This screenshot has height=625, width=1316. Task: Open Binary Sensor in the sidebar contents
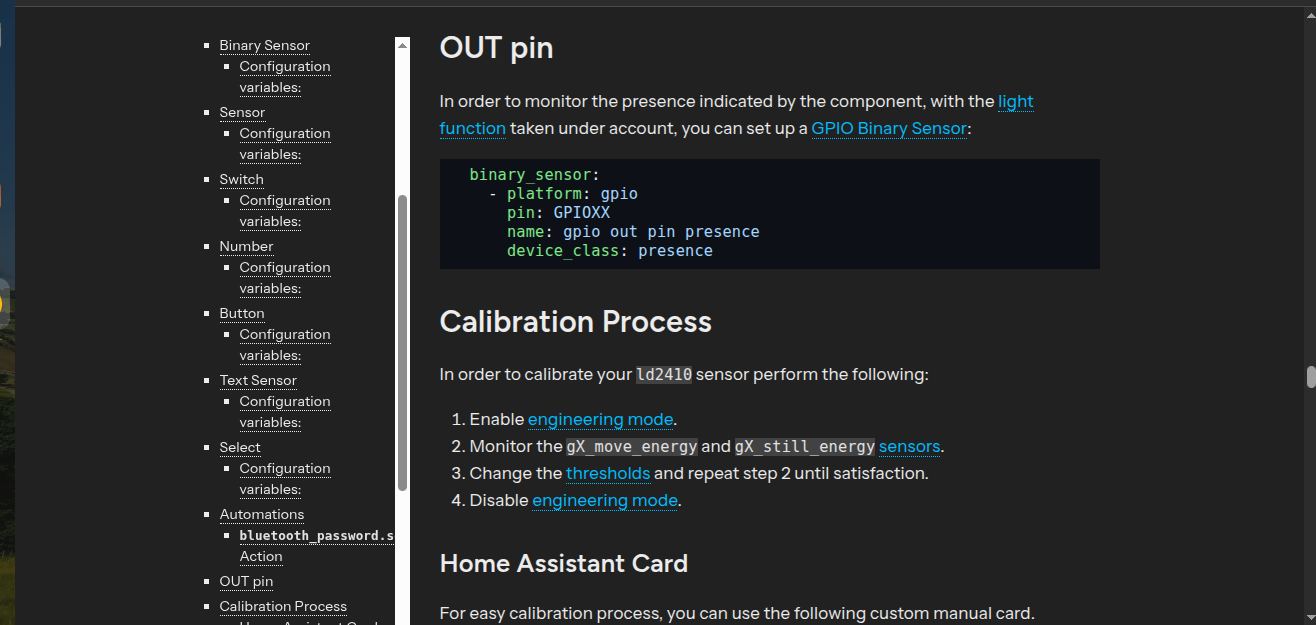[x=264, y=45]
